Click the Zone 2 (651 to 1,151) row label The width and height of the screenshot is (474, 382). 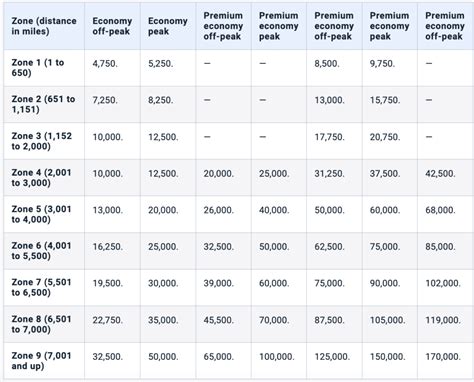(43, 104)
